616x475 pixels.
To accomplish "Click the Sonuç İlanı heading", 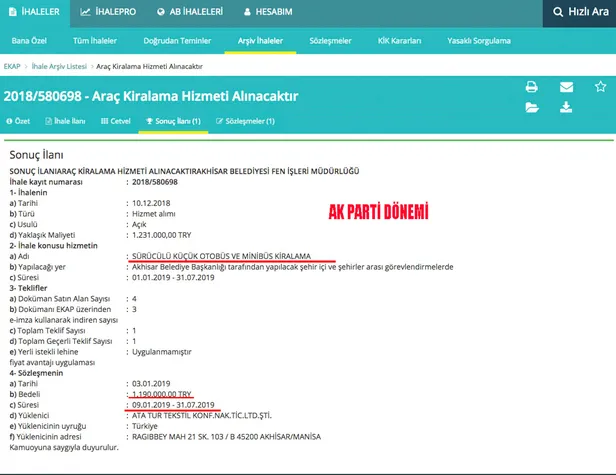I will [x=36, y=155].
